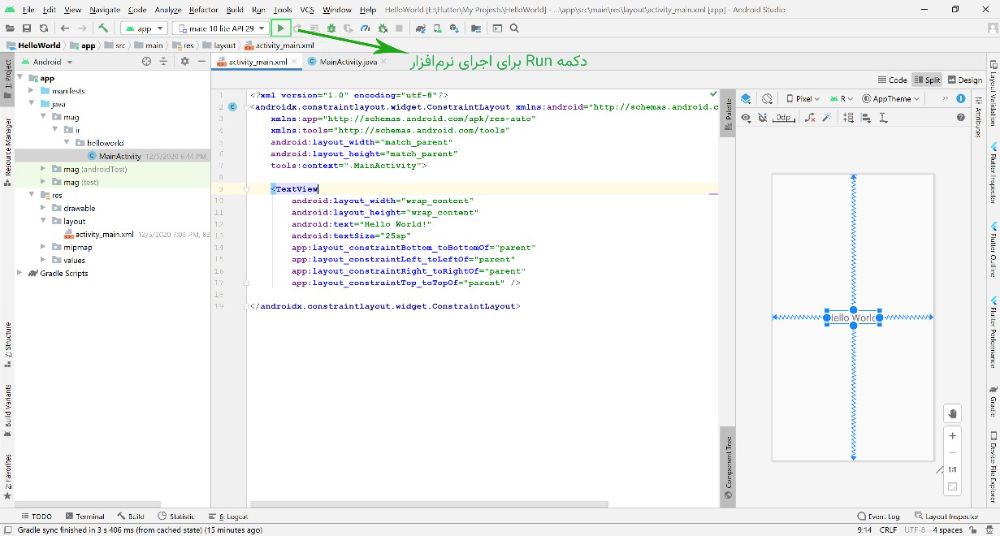The height and width of the screenshot is (536, 1000).
Task: Open the Layout Inspector button
Action: click(x=946, y=516)
